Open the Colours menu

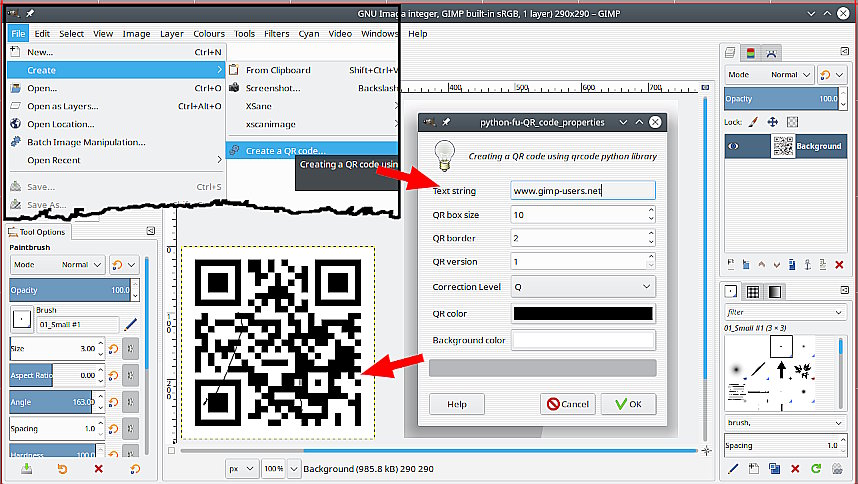[x=209, y=33]
